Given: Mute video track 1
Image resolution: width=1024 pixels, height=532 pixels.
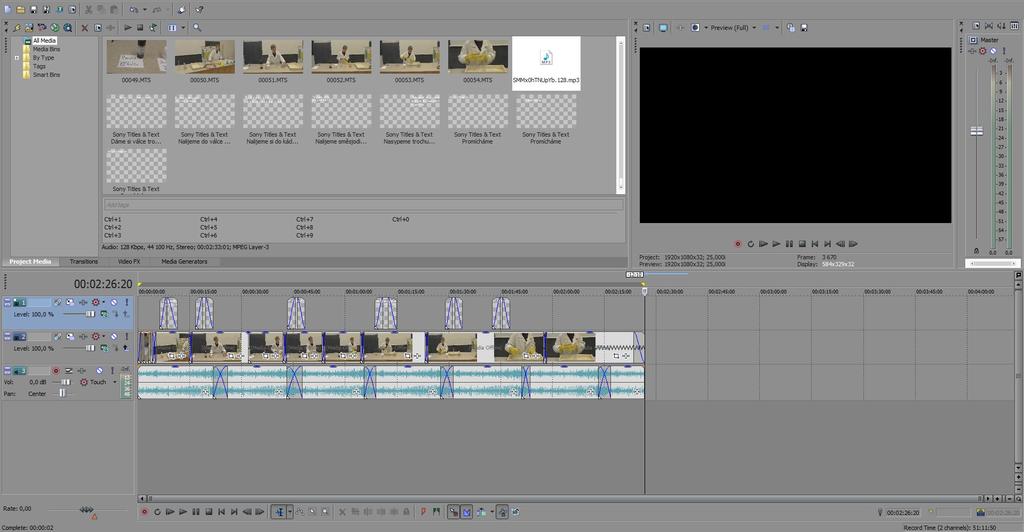Looking at the screenshot, I should click(114, 302).
